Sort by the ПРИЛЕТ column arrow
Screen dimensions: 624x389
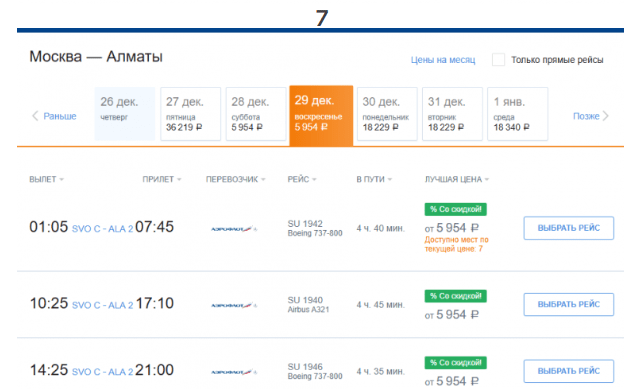[179, 180]
